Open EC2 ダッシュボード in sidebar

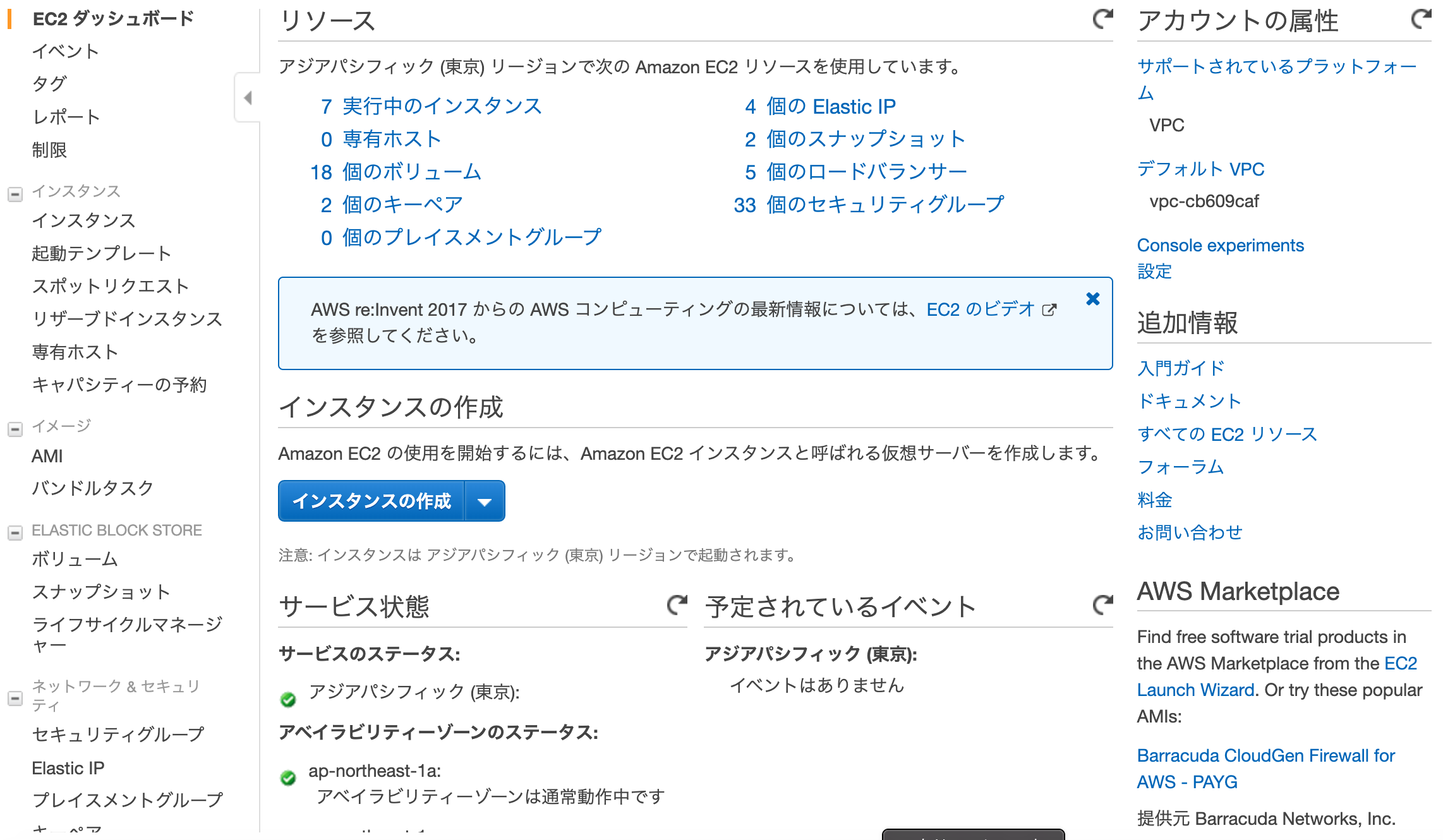113,19
